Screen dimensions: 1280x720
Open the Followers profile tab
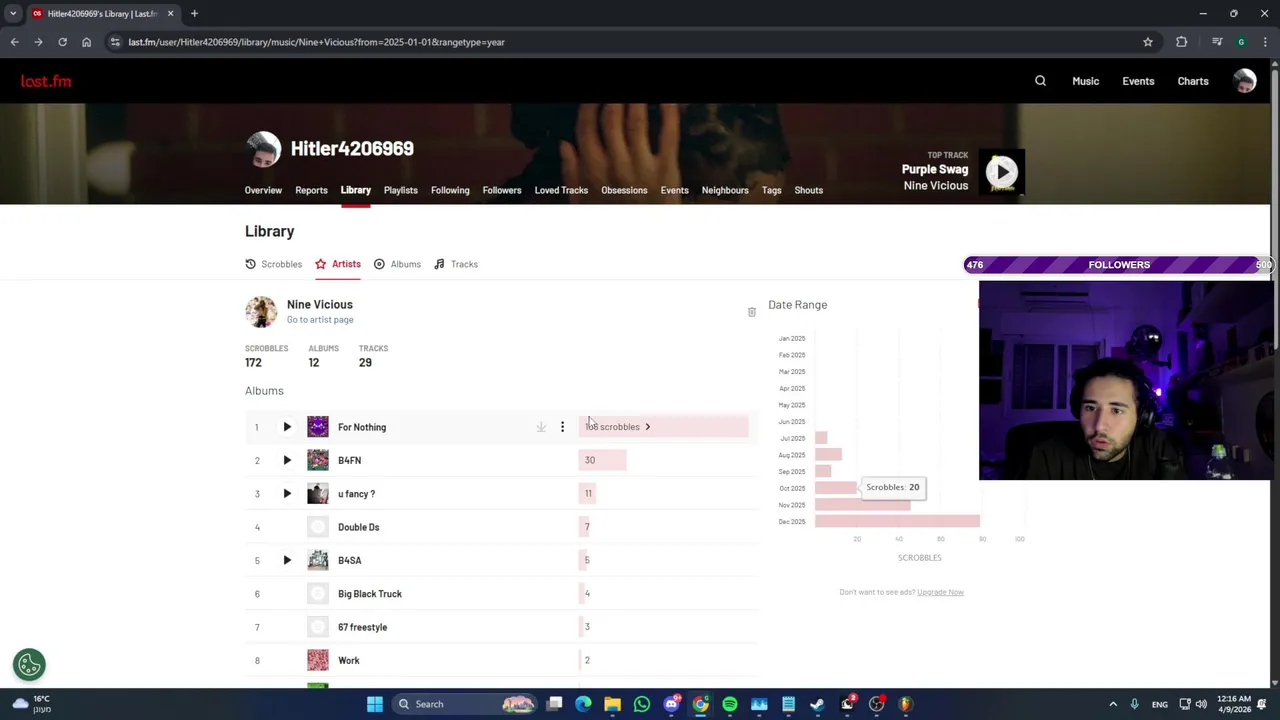point(502,190)
